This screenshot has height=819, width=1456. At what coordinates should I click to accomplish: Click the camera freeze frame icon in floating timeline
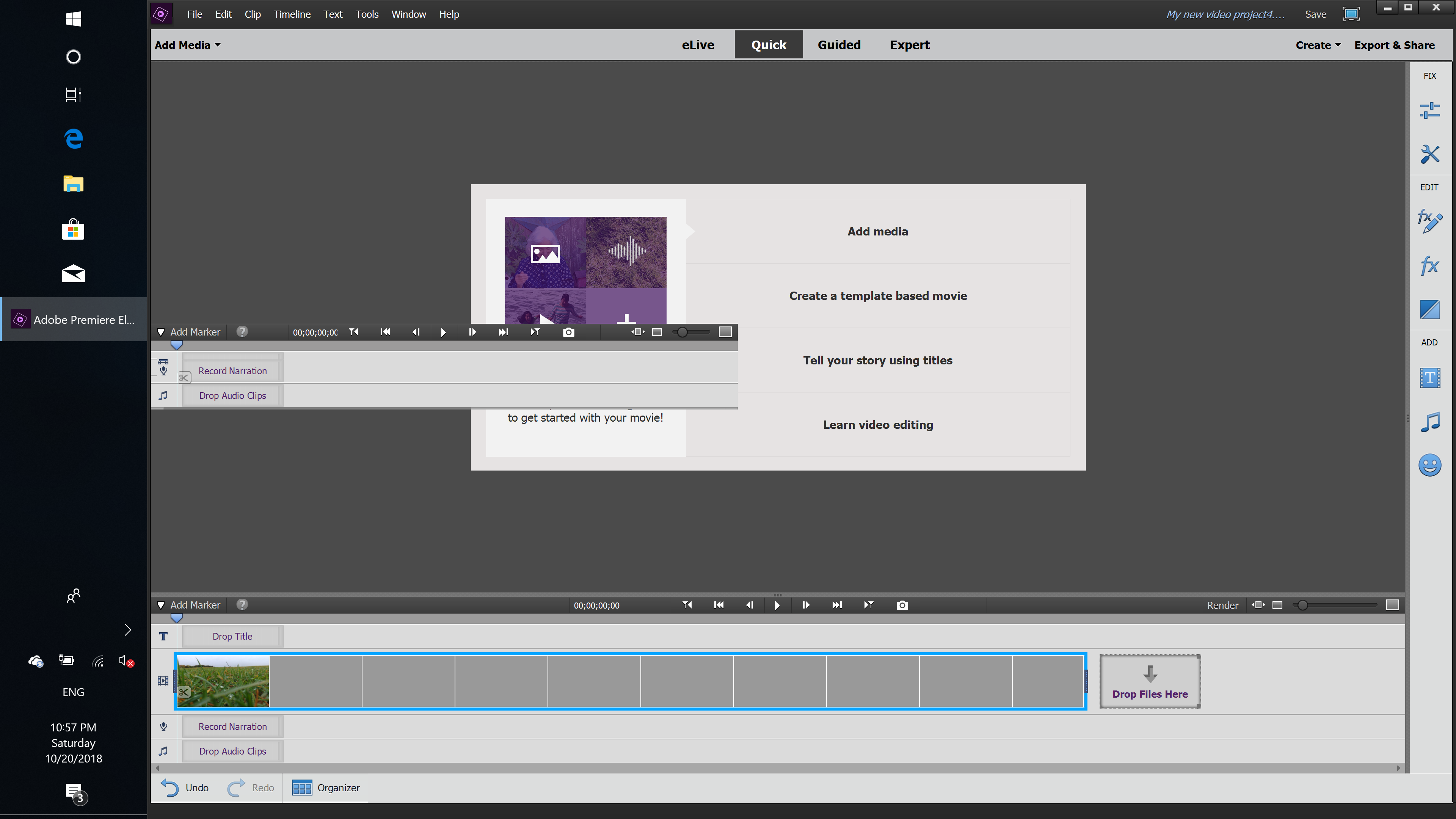click(x=569, y=333)
